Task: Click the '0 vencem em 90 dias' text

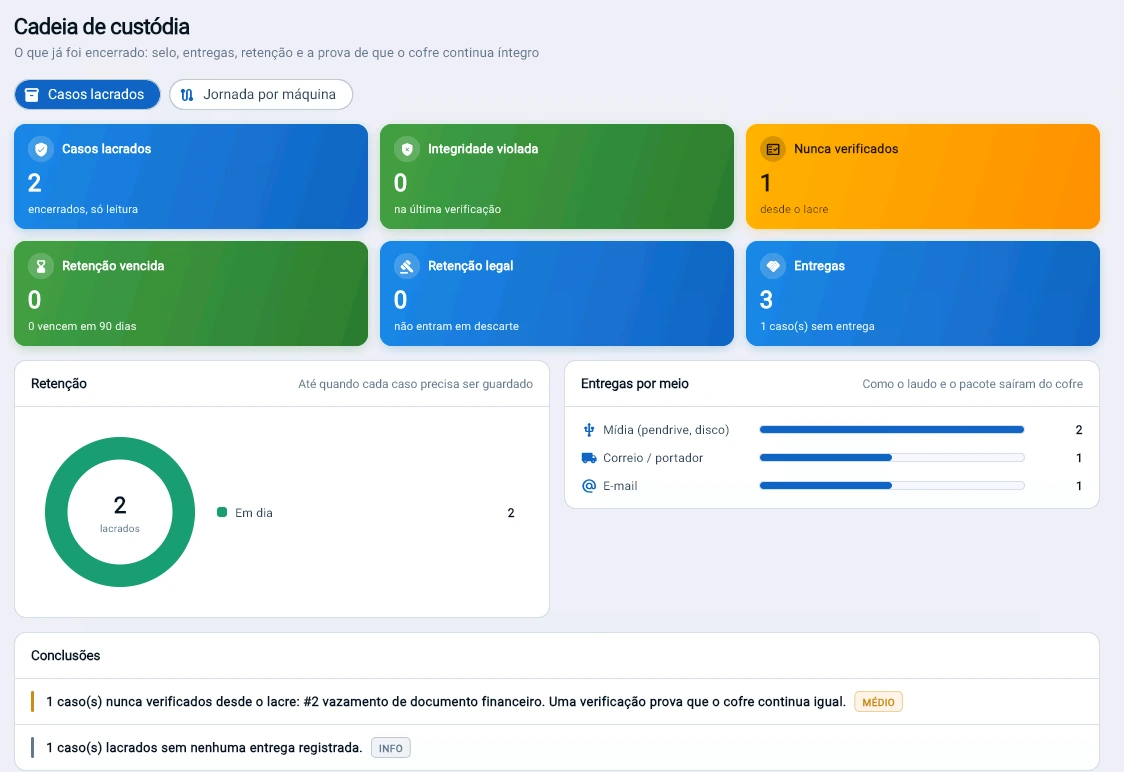Action: point(82,326)
